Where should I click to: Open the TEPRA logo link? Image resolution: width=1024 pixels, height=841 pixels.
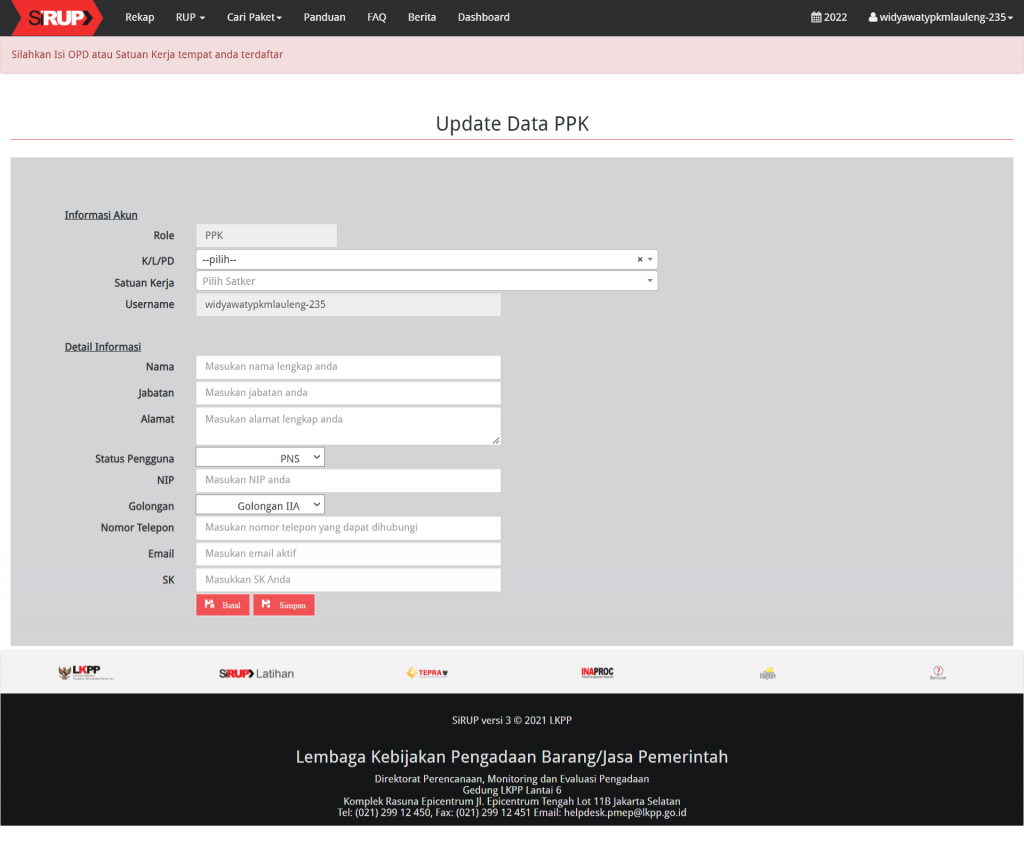coord(427,673)
